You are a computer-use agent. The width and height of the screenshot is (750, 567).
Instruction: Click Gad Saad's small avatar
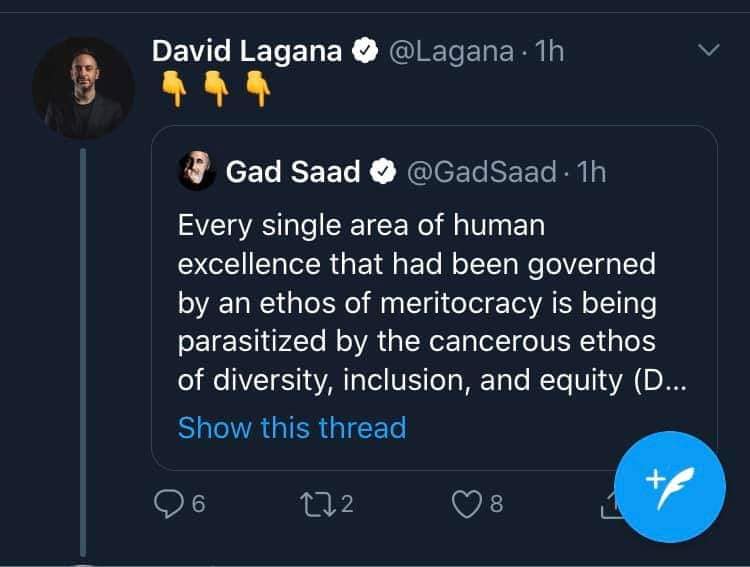pyautogui.click(x=197, y=172)
